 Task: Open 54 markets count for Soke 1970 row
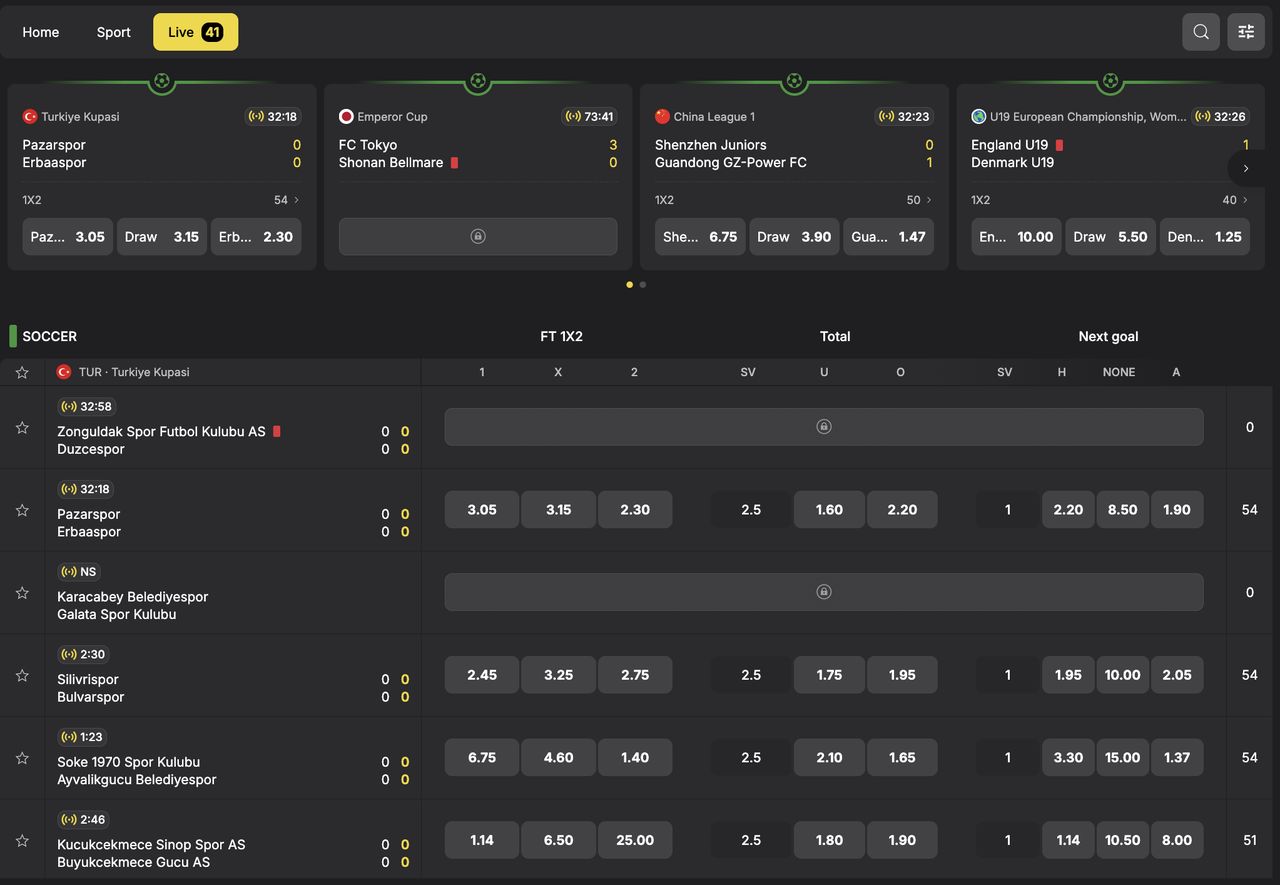pyautogui.click(x=1250, y=757)
